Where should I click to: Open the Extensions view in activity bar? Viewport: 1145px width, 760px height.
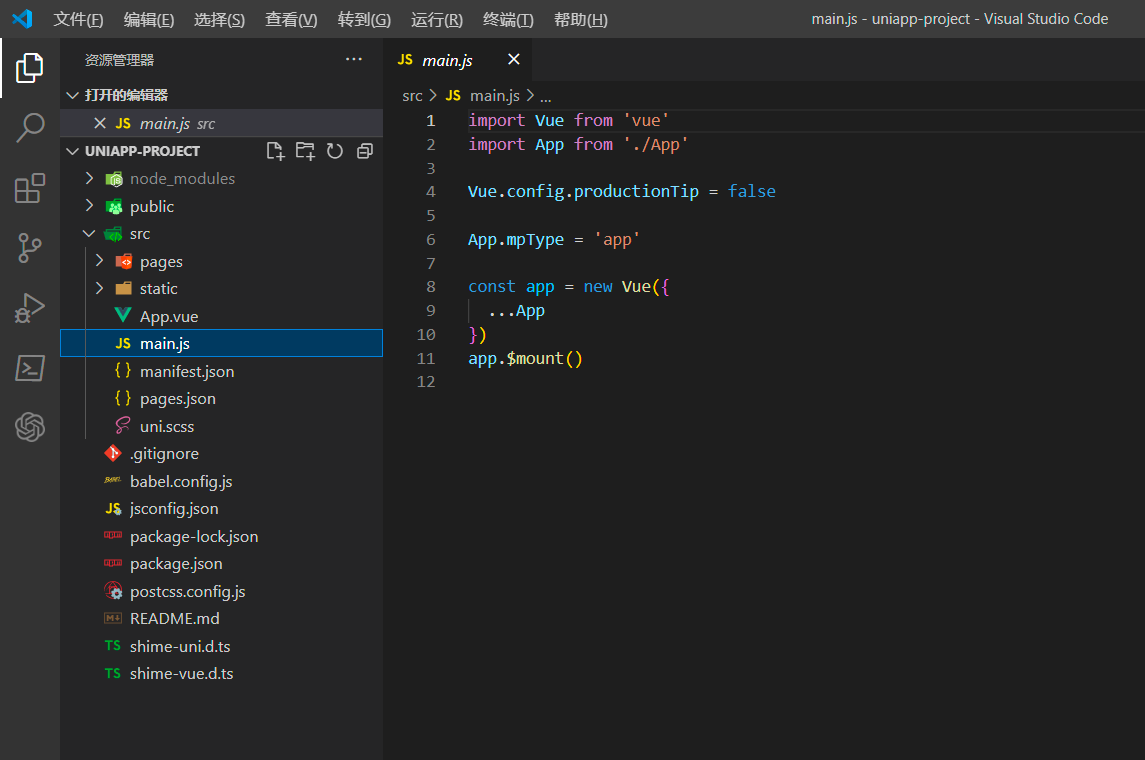click(29, 188)
